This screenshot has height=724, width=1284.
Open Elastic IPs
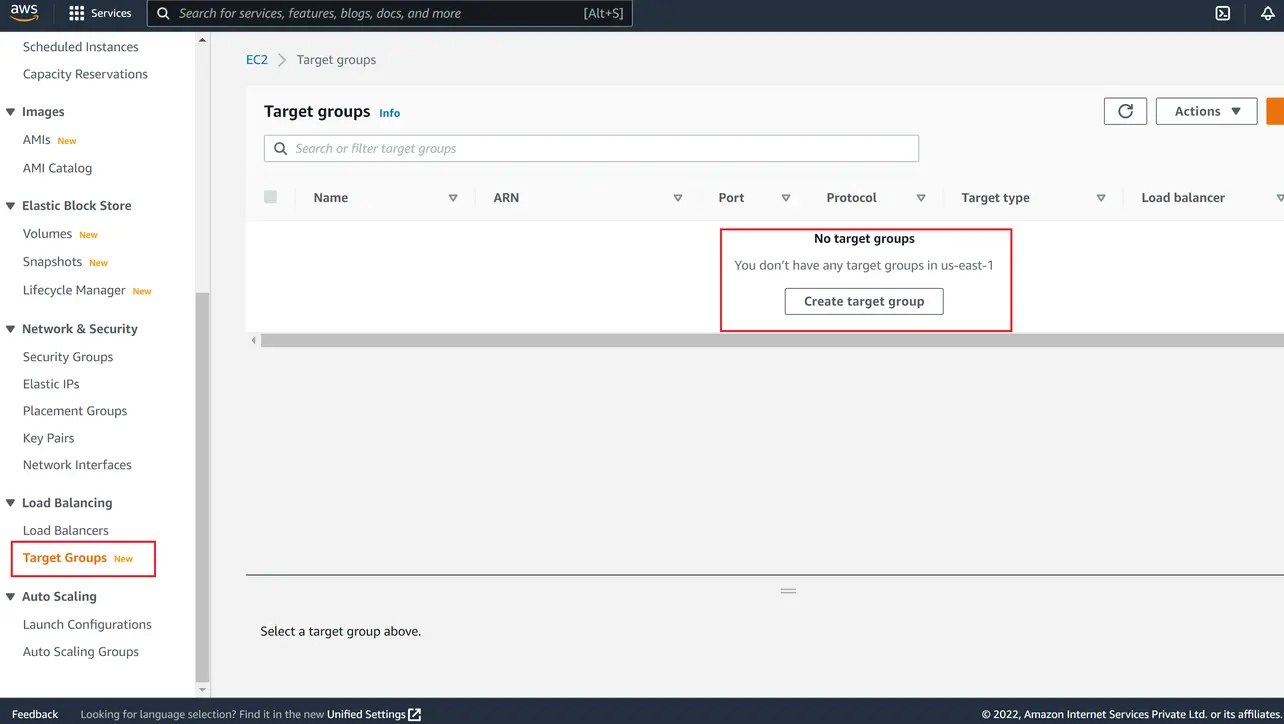(x=51, y=384)
